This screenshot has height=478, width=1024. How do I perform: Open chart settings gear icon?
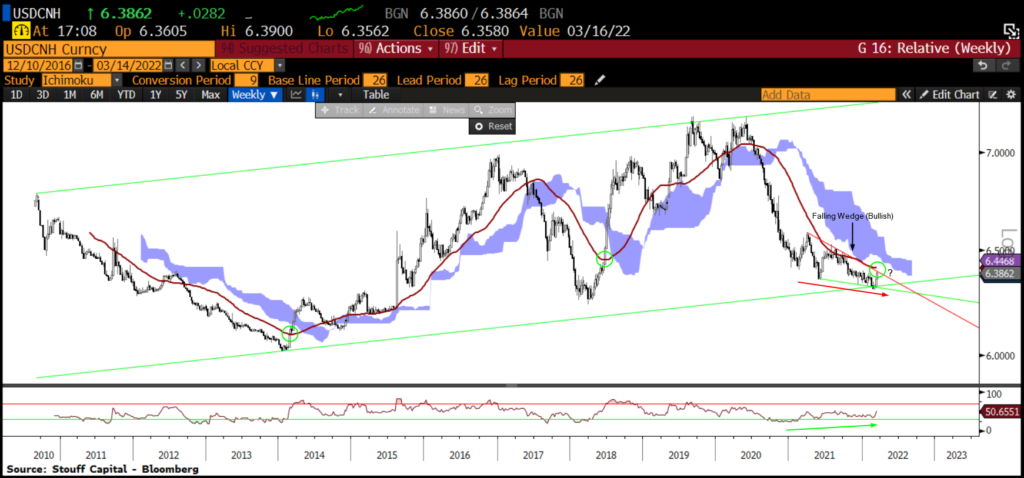(1011, 95)
